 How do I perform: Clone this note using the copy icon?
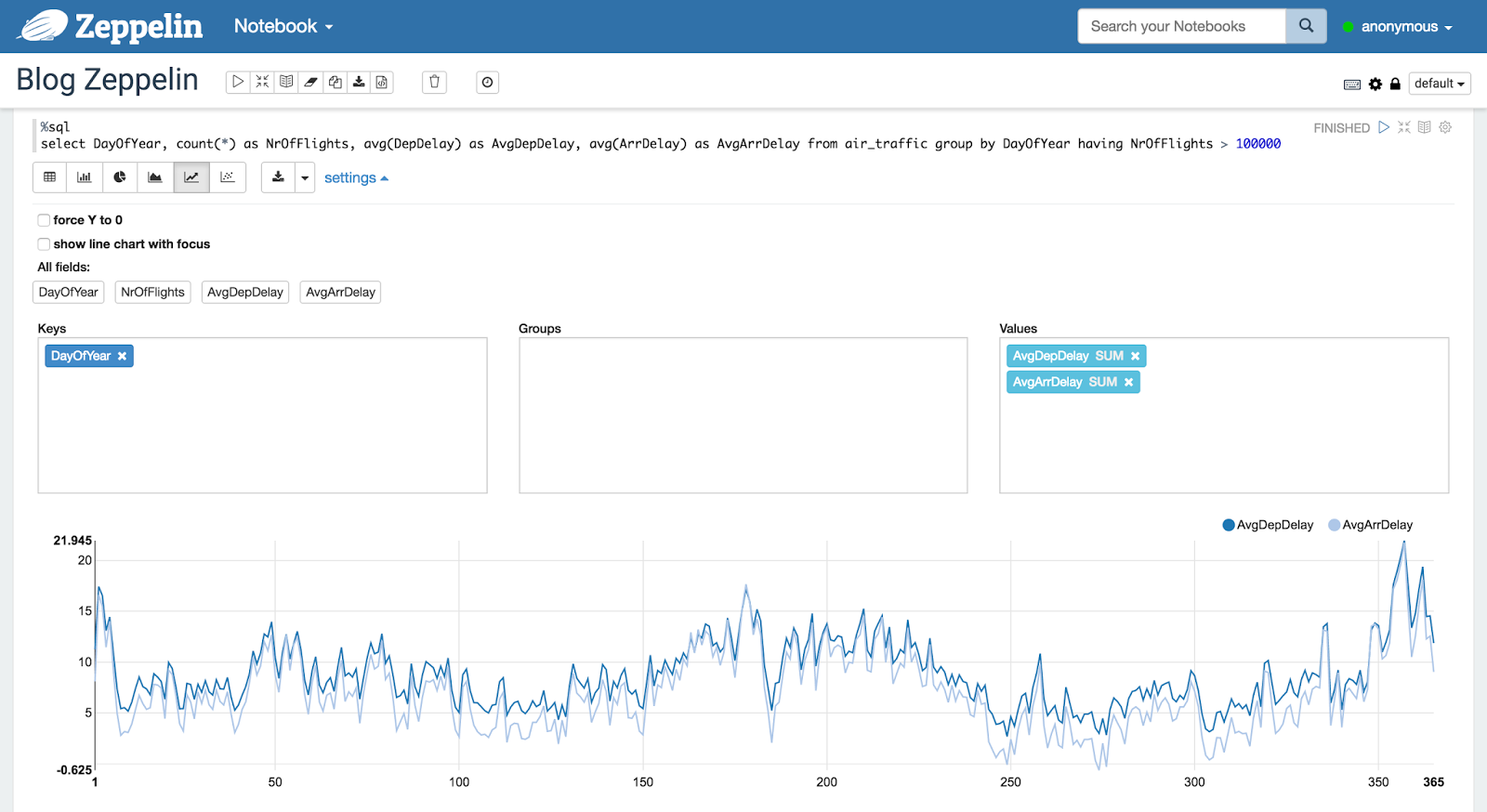click(x=335, y=82)
